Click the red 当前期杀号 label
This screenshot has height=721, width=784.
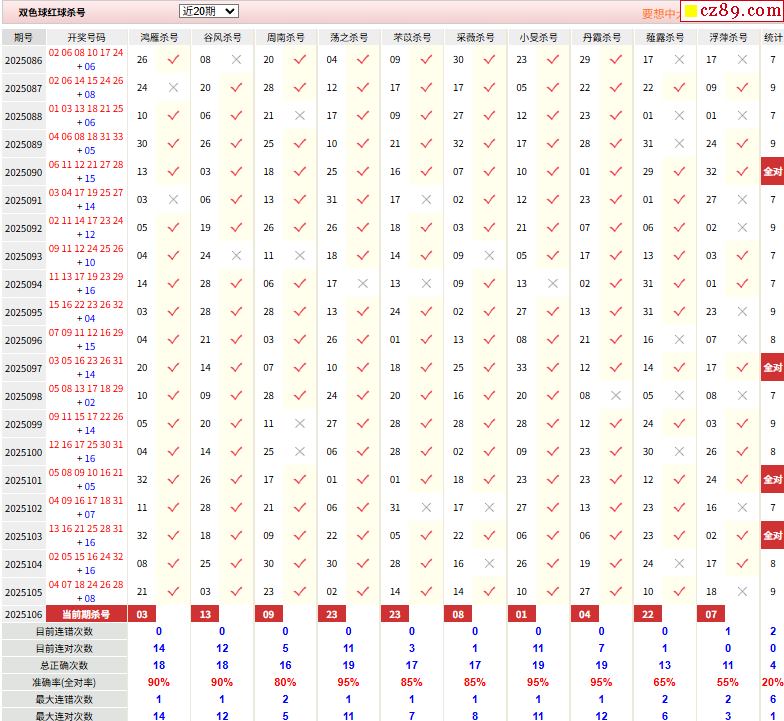coord(86,614)
